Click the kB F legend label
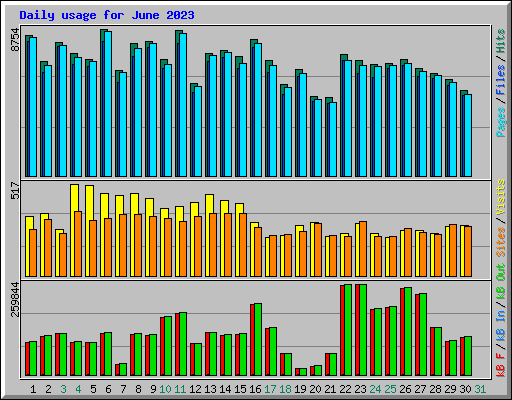 [501, 365]
